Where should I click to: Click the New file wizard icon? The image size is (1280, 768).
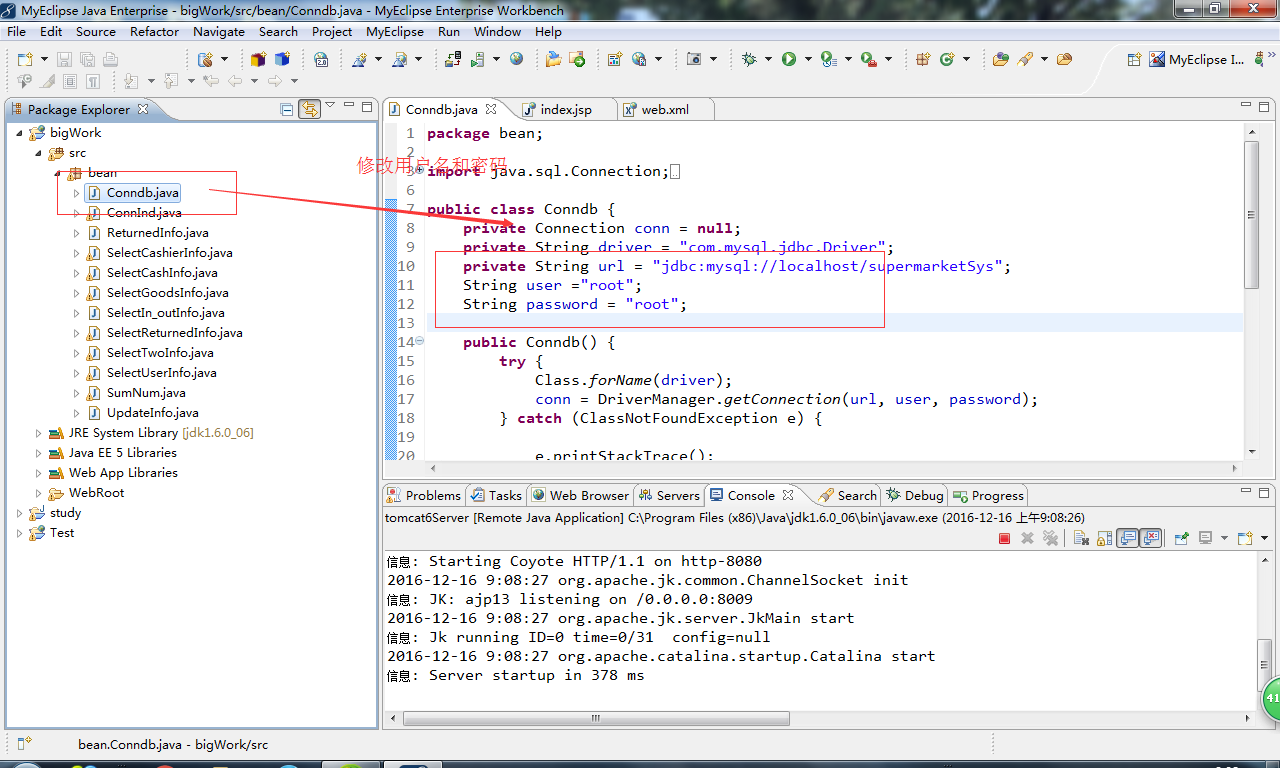point(25,59)
